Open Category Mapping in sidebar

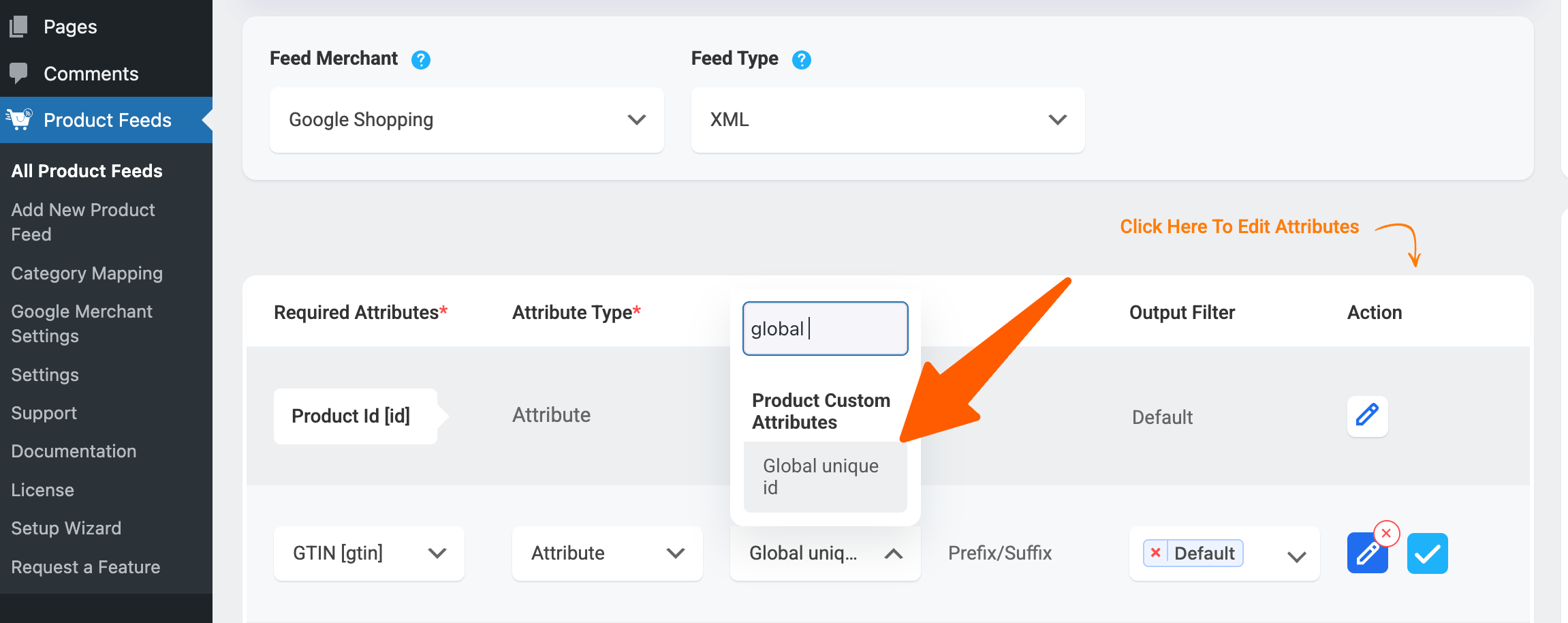tap(87, 273)
